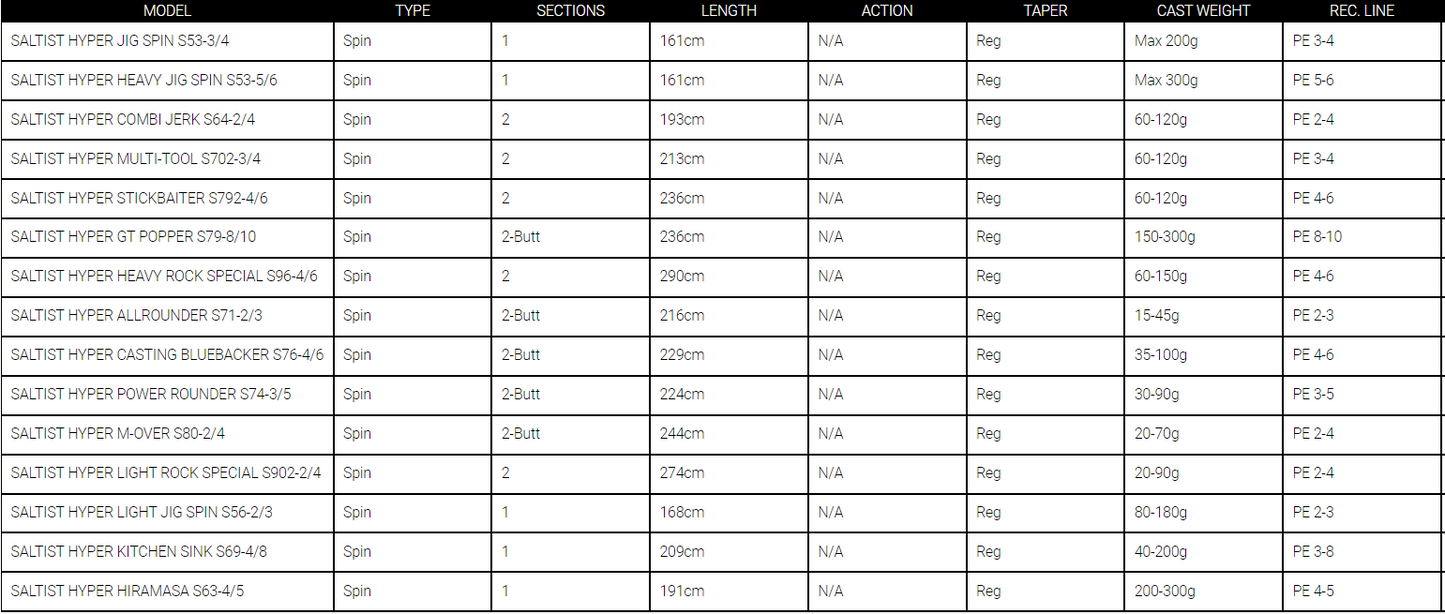This screenshot has height=614, width=1445.
Task: Click the 290cm length cell
Action: (729, 276)
